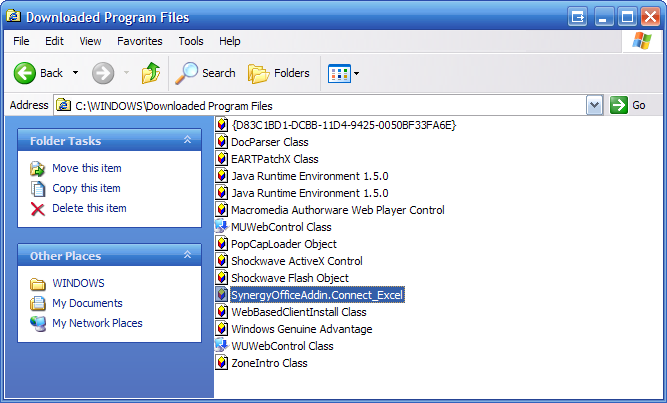667x403 pixels.
Task: Click the WUWebControl Class icon
Action: pyautogui.click(x=221, y=346)
